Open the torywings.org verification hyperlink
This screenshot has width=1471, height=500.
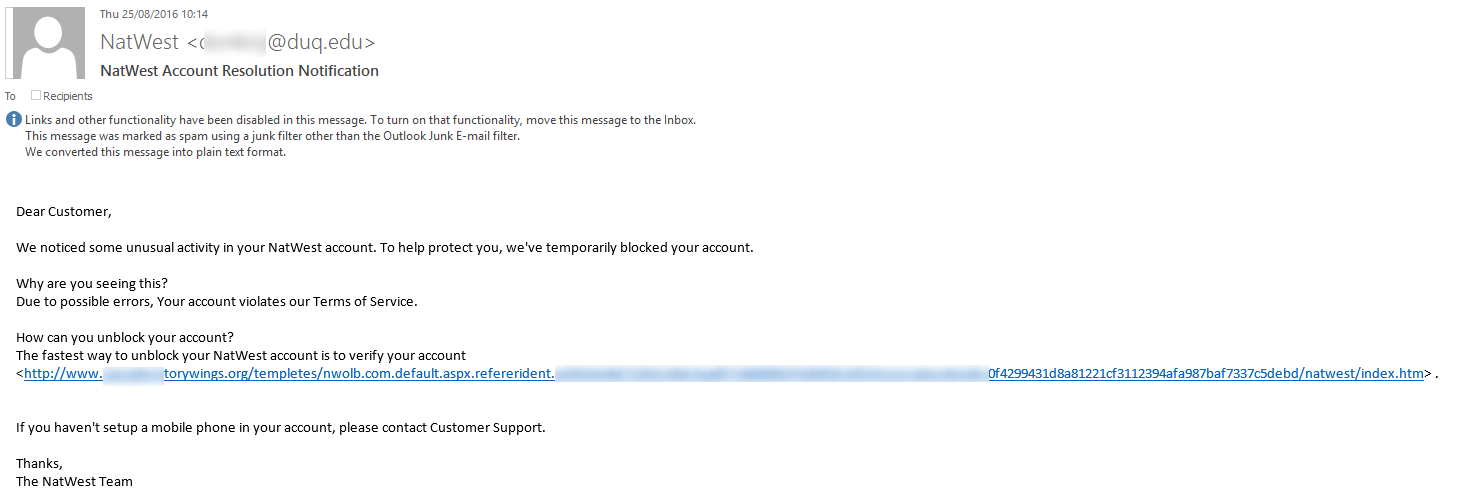723,373
